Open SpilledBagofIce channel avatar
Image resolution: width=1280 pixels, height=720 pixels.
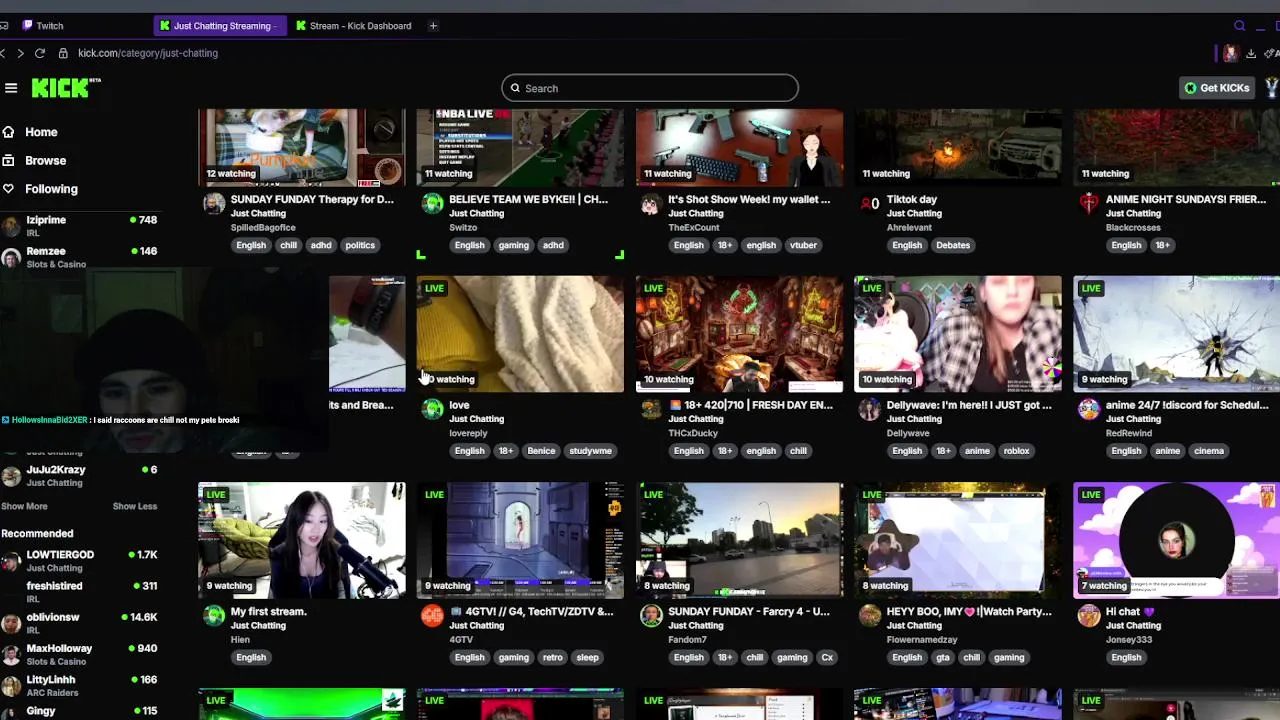(x=214, y=205)
